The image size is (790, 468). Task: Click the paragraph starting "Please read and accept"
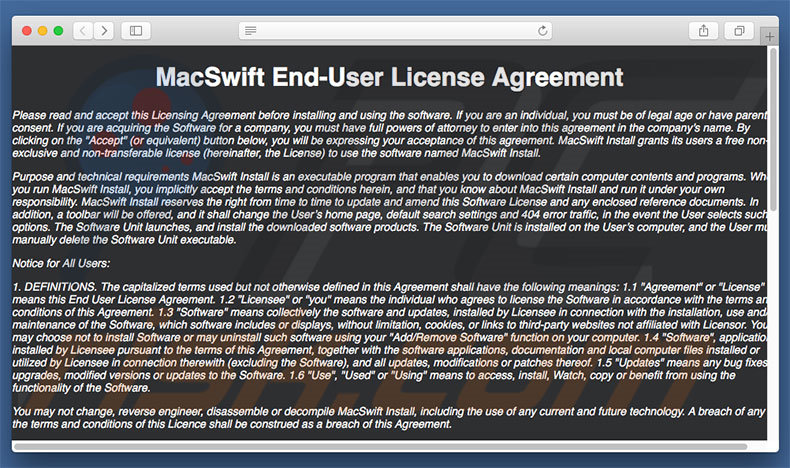[x=389, y=134]
